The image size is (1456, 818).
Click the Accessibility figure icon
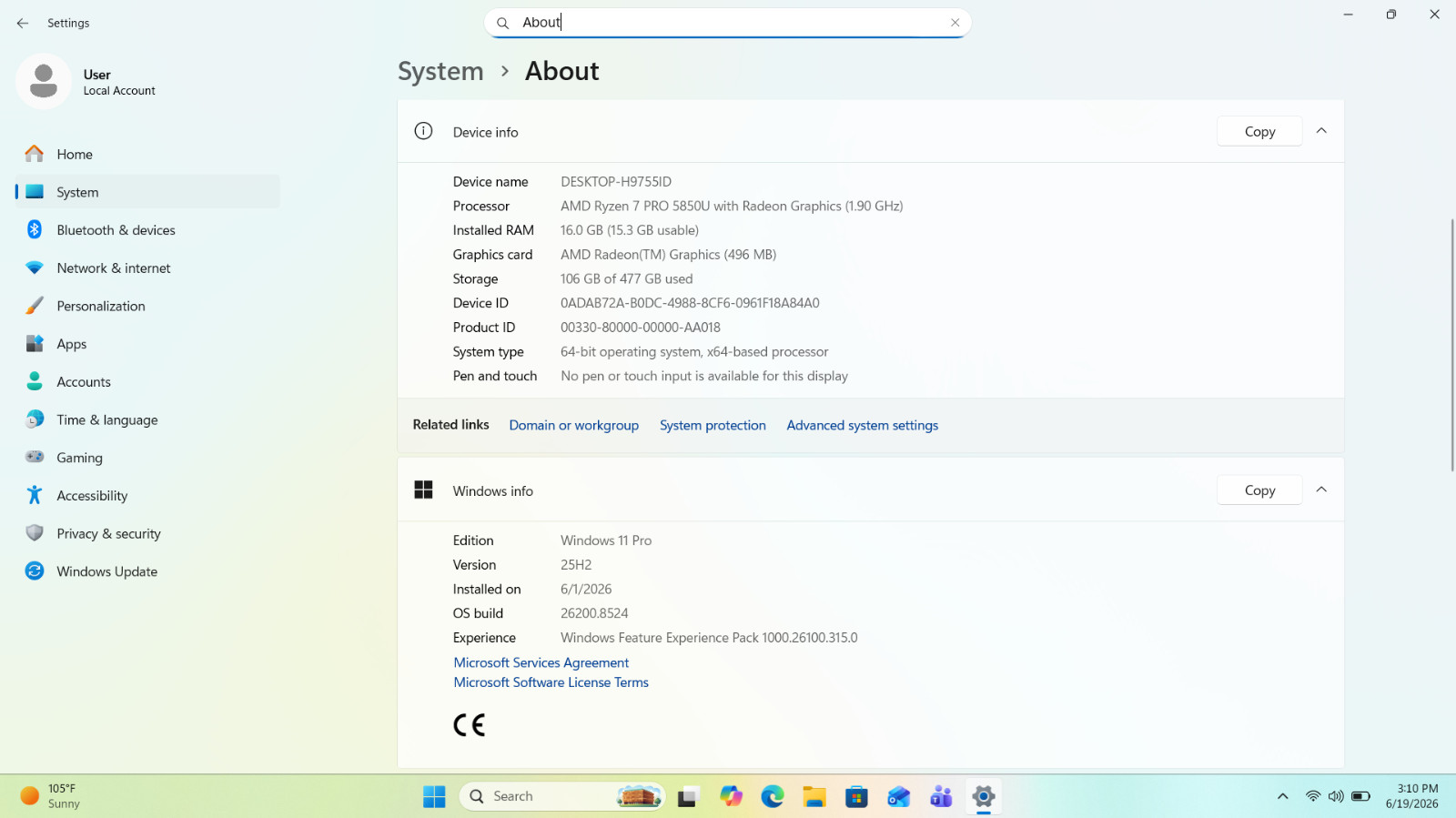[35, 495]
